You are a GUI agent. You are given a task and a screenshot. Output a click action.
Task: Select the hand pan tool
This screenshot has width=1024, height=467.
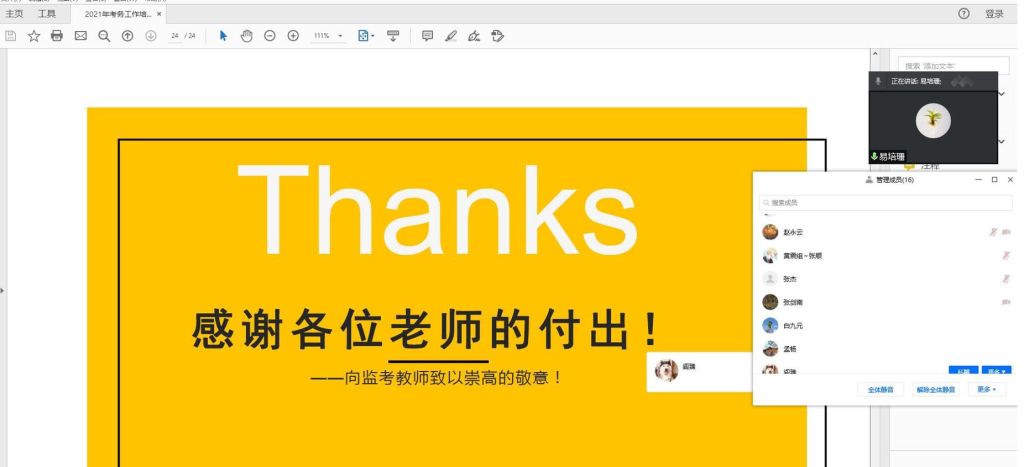[x=246, y=36]
